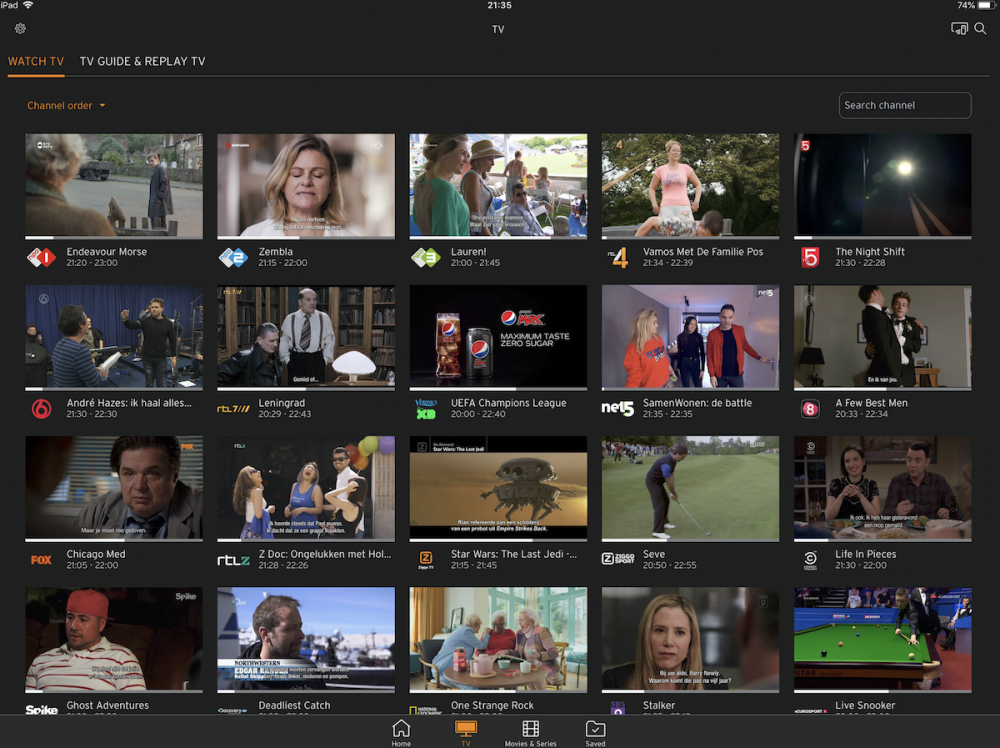Tap the RTL 7 channel logo
1000x748 pixels.
tap(233, 409)
